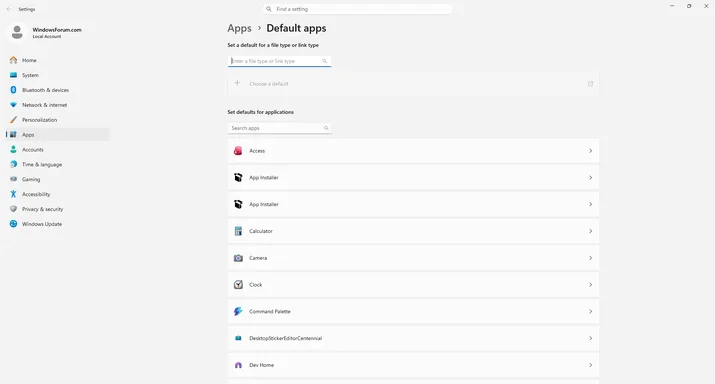Screen dimensions: 715x384
Task: Expand the Command Palette row chevron
Action: (x=591, y=311)
